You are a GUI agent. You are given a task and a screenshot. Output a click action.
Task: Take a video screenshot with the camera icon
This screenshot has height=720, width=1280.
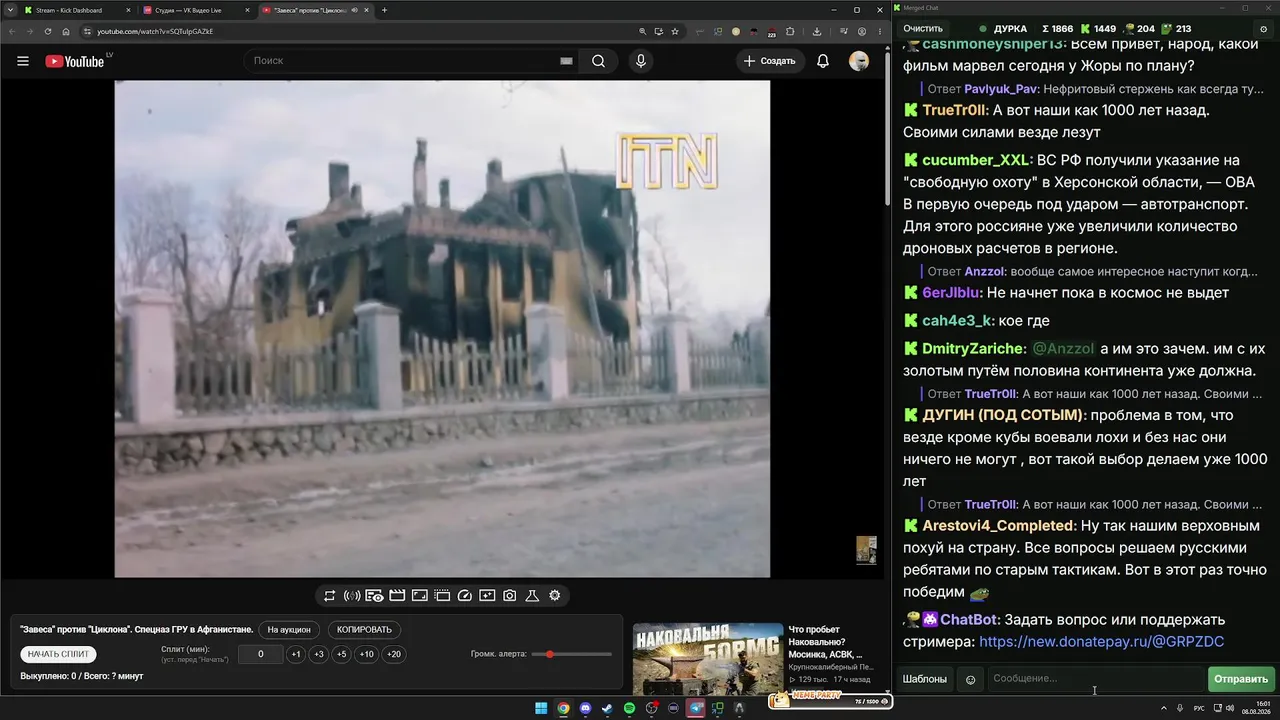tap(510, 596)
